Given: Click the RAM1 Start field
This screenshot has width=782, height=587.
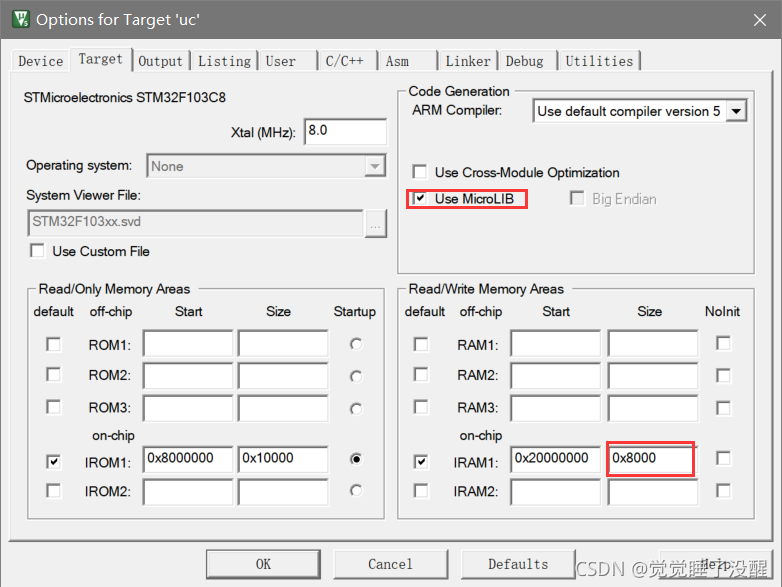Looking at the screenshot, I should (556, 343).
